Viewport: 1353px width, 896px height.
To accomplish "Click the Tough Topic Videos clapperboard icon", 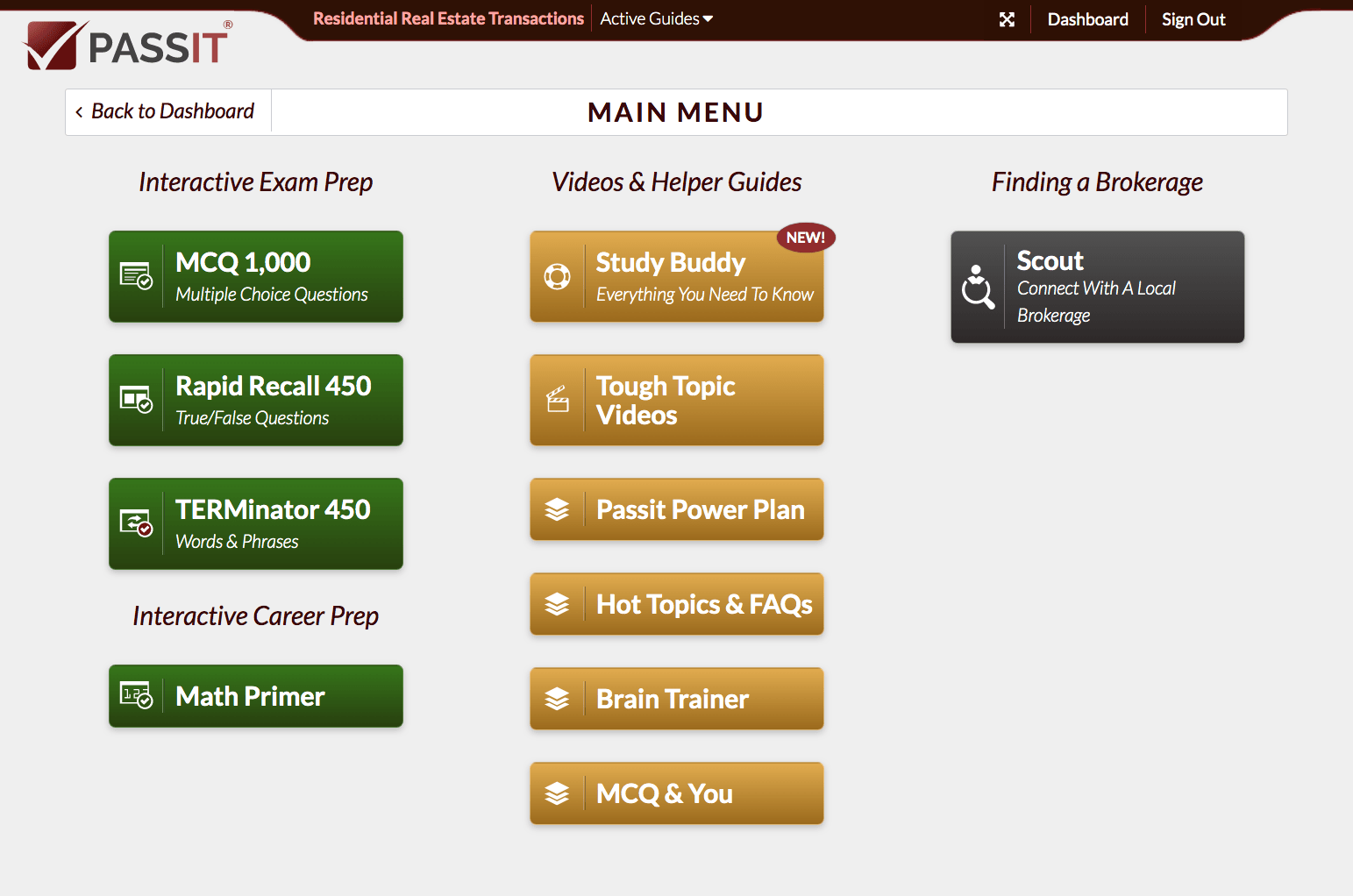I will pos(558,400).
